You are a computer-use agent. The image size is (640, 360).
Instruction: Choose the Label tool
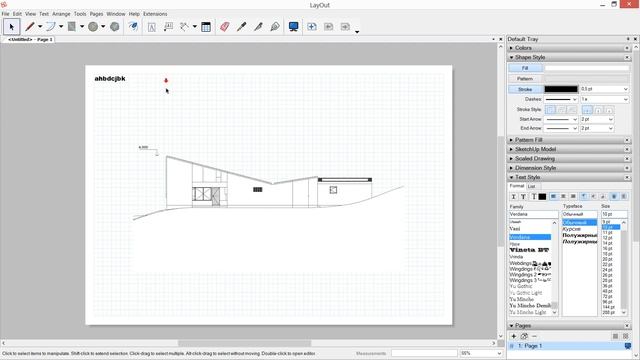click(x=168, y=27)
